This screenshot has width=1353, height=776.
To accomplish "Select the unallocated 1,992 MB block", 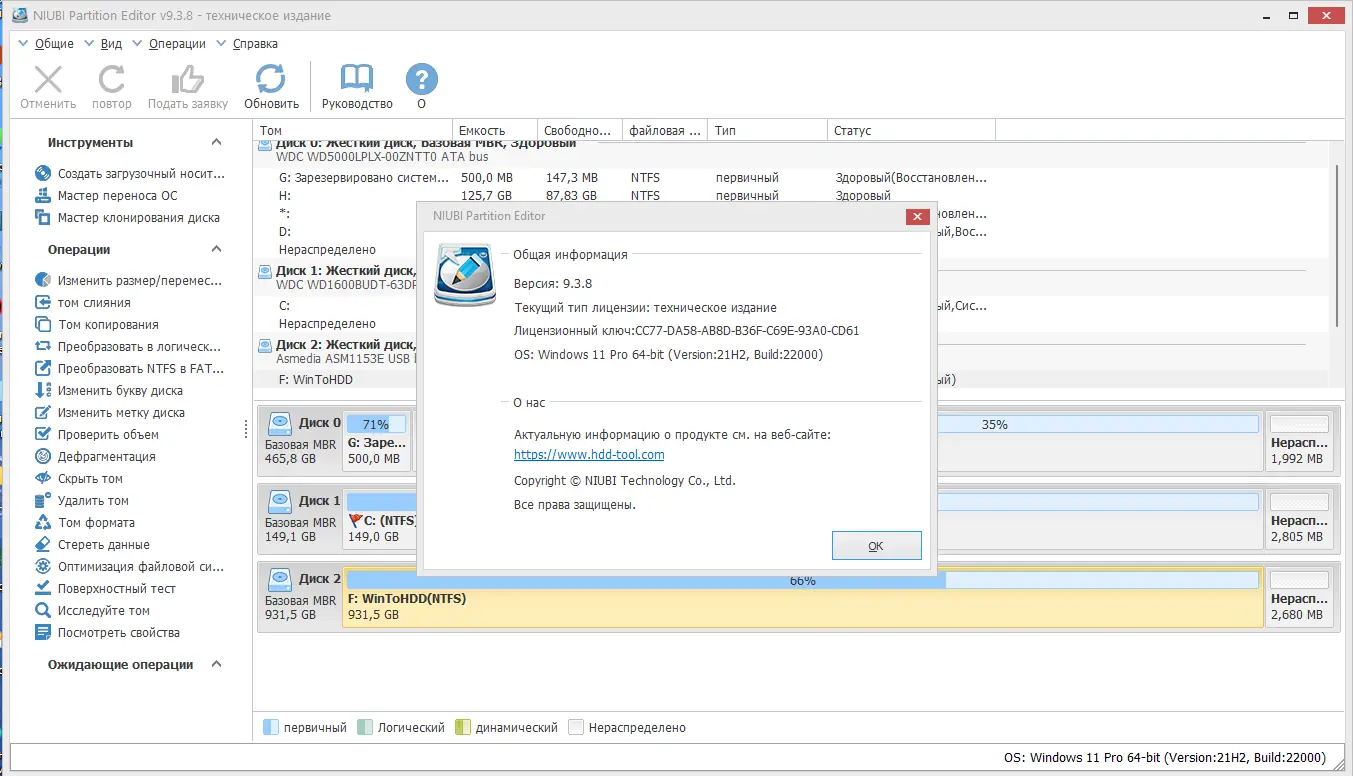I will tap(1300, 439).
